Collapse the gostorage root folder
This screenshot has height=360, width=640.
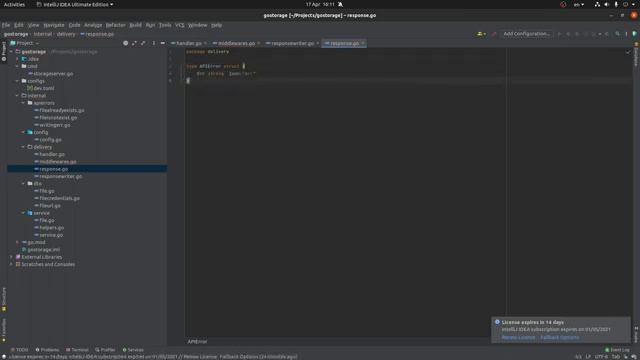pyautogui.click(x=11, y=52)
